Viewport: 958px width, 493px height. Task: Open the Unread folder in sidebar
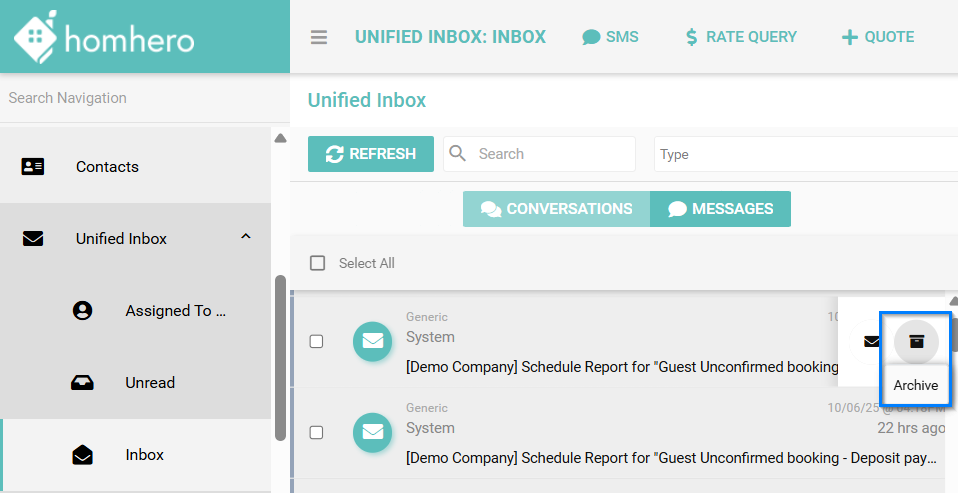coord(150,383)
